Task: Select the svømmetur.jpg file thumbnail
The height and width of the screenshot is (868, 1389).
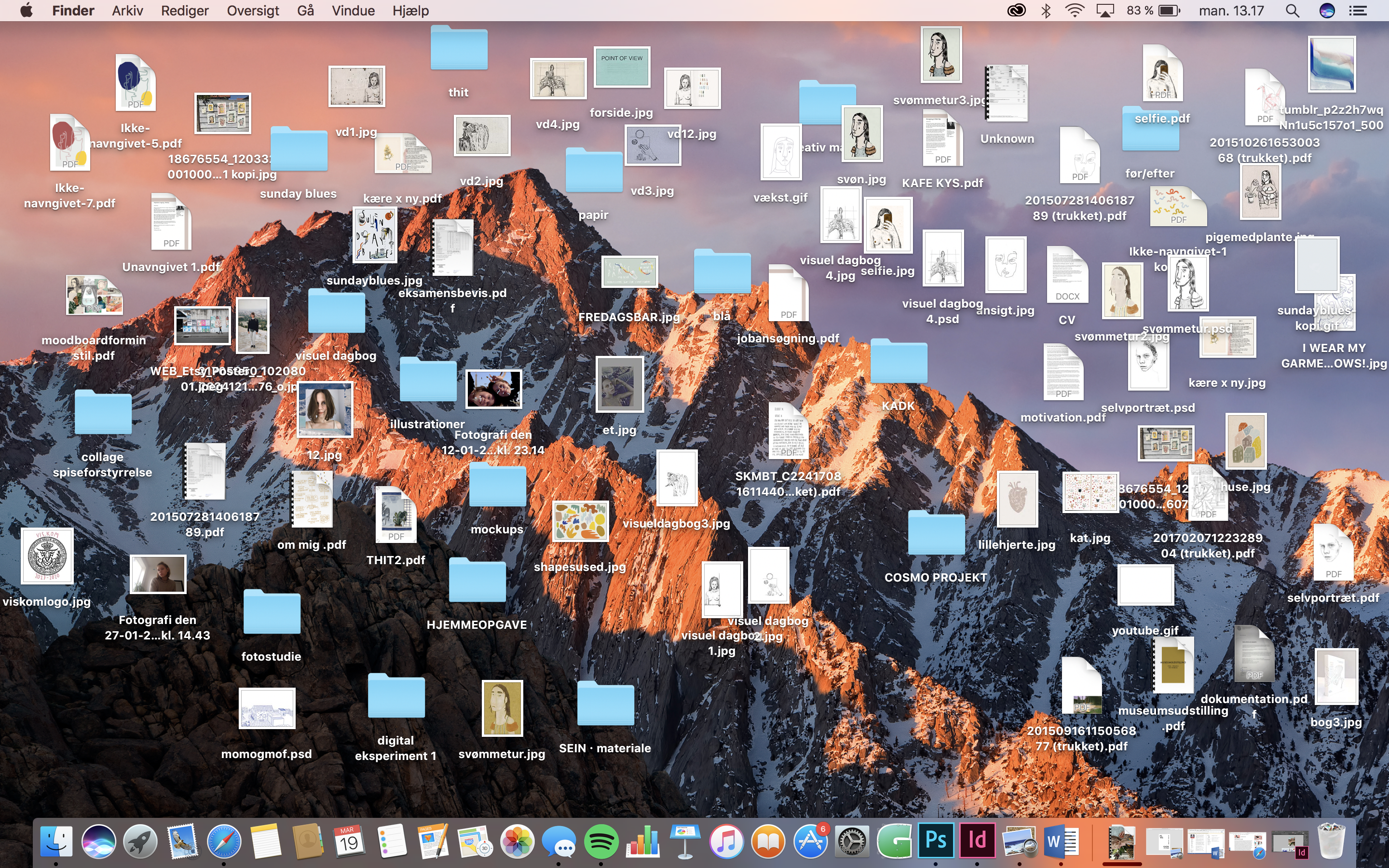Action: [502, 708]
